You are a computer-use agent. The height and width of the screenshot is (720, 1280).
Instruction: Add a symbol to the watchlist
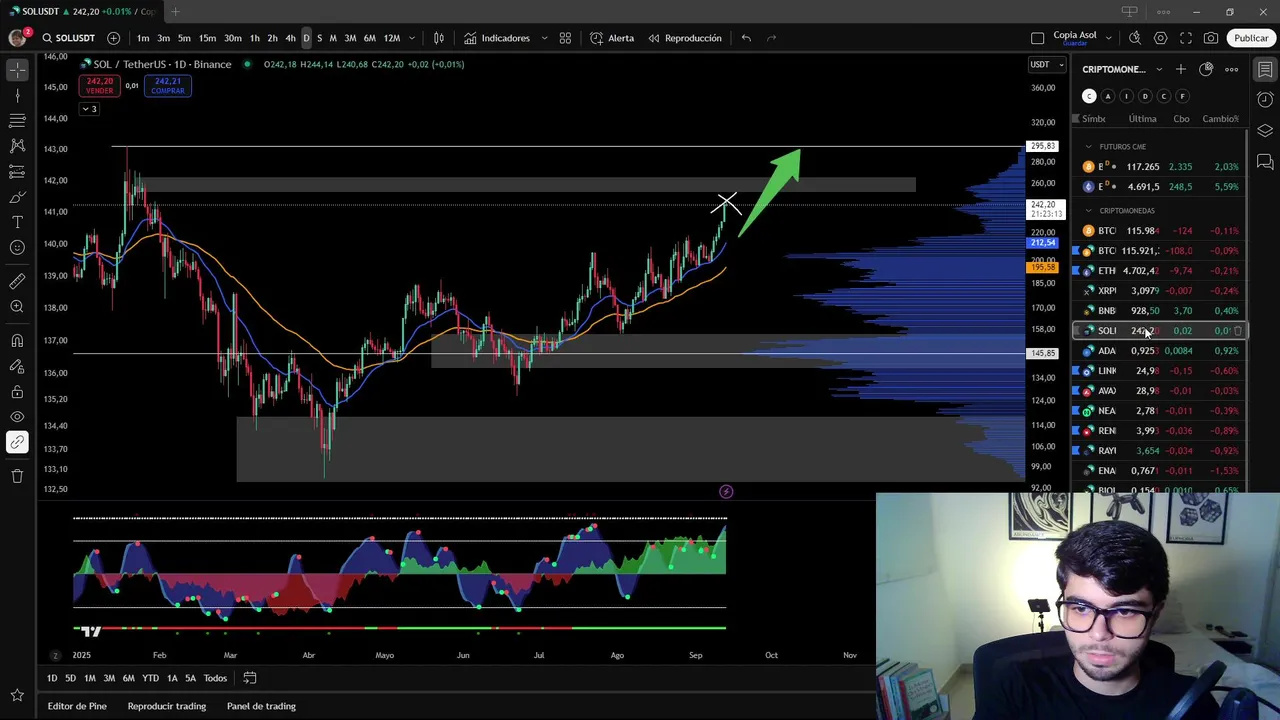(1180, 69)
